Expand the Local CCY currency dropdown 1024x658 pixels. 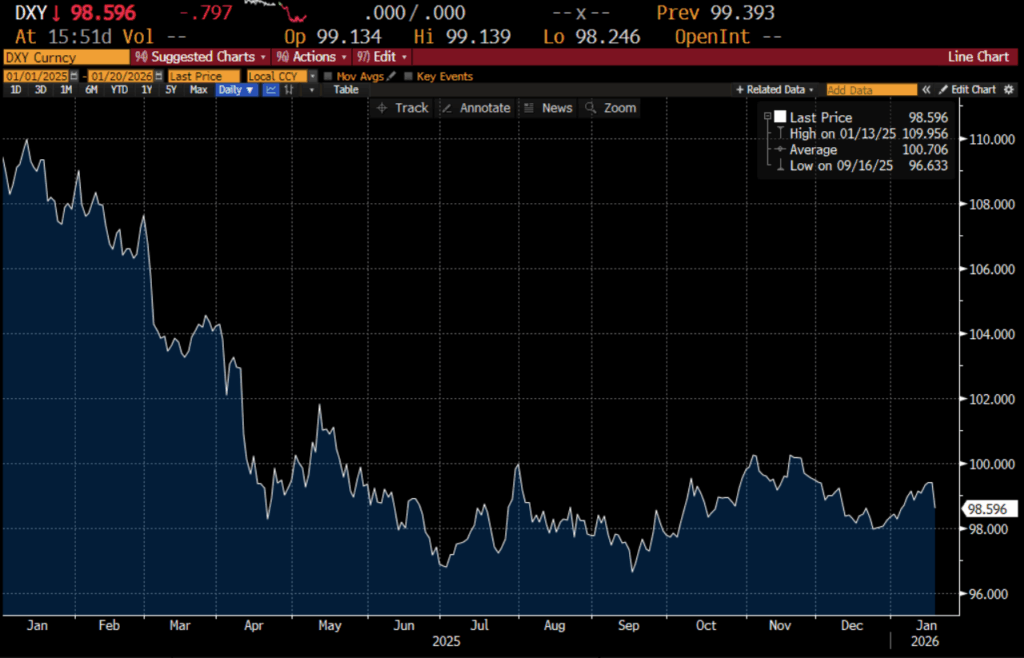point(313,76)
